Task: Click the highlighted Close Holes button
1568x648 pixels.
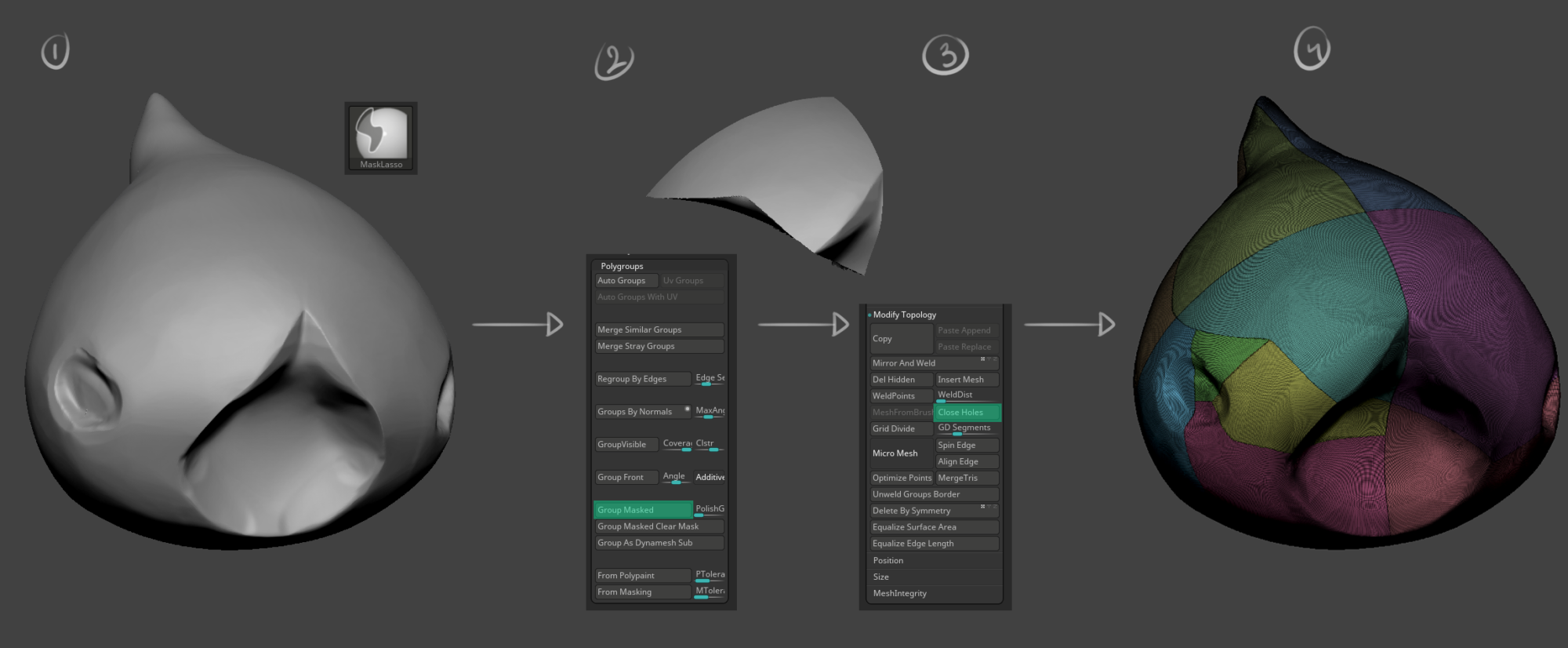Action: (967, 413)
